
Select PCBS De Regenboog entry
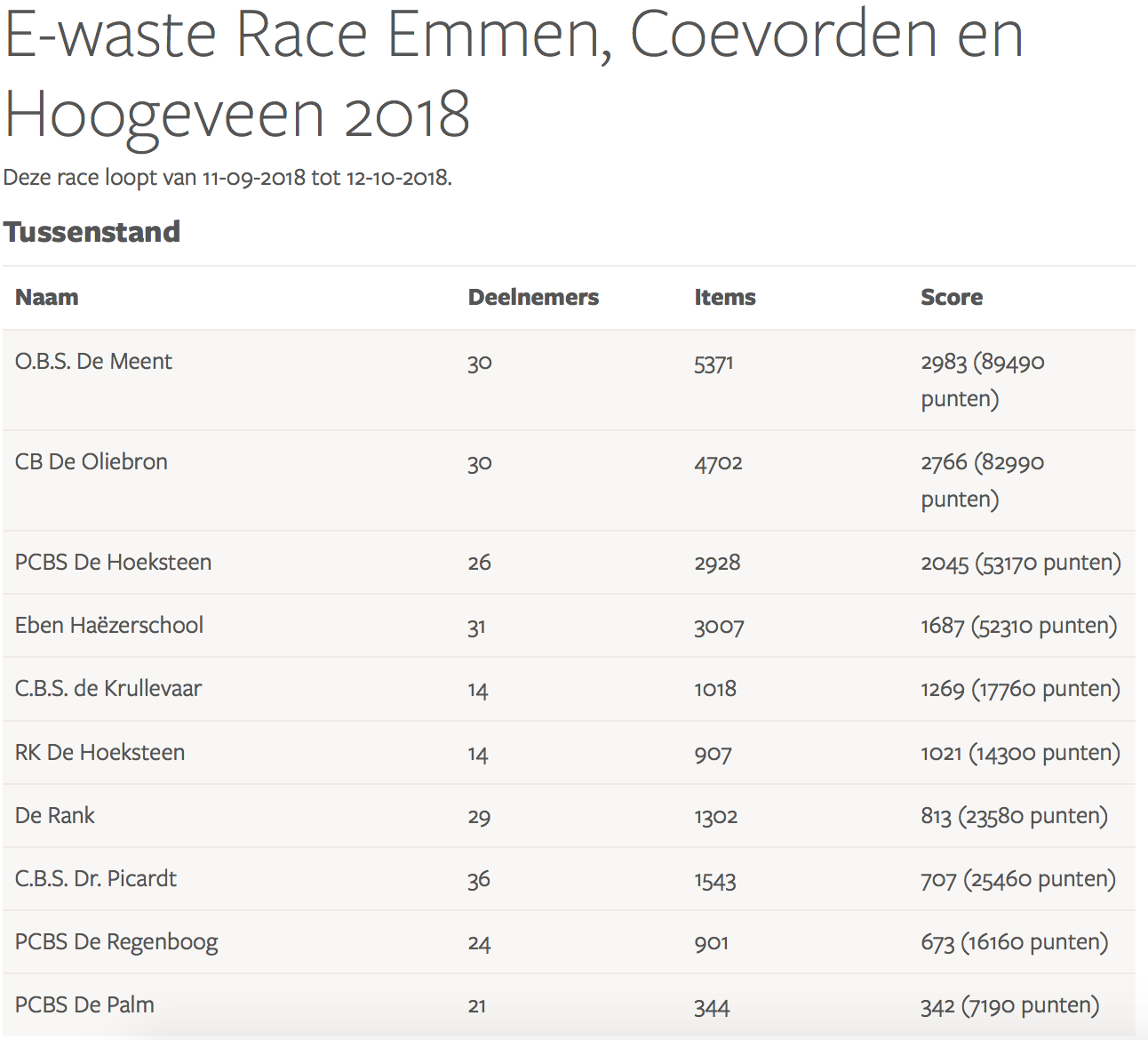tap(116, 942)
